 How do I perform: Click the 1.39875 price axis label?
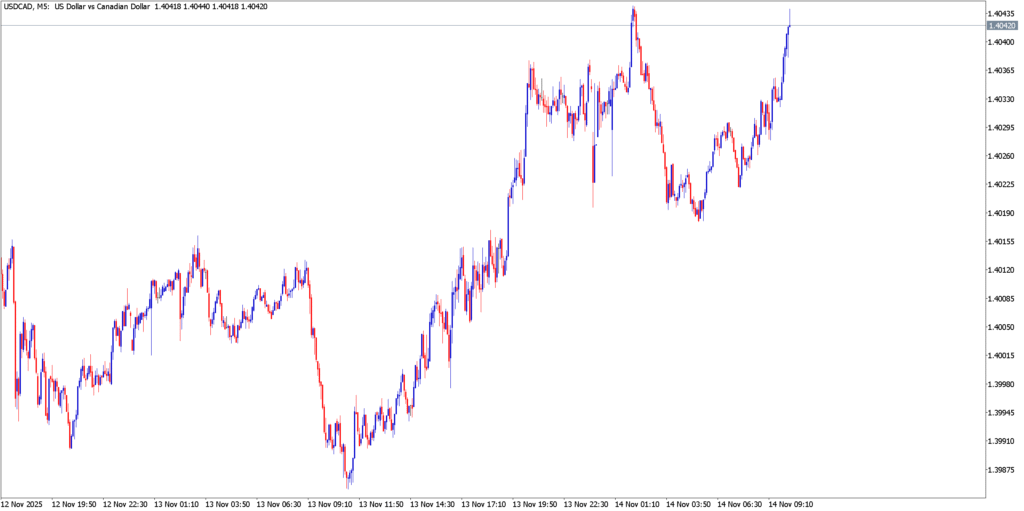1001,470
